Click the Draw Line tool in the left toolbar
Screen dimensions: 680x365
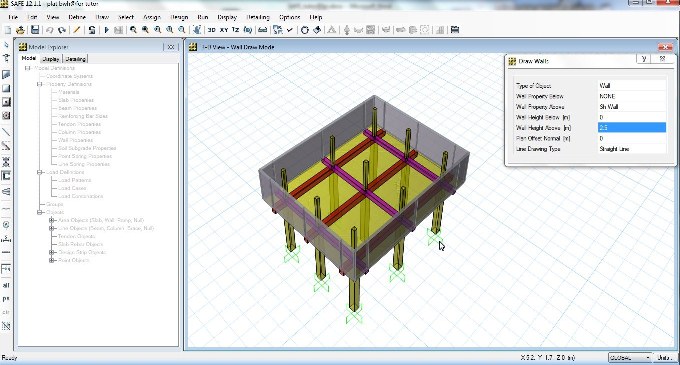click(6, 131)
